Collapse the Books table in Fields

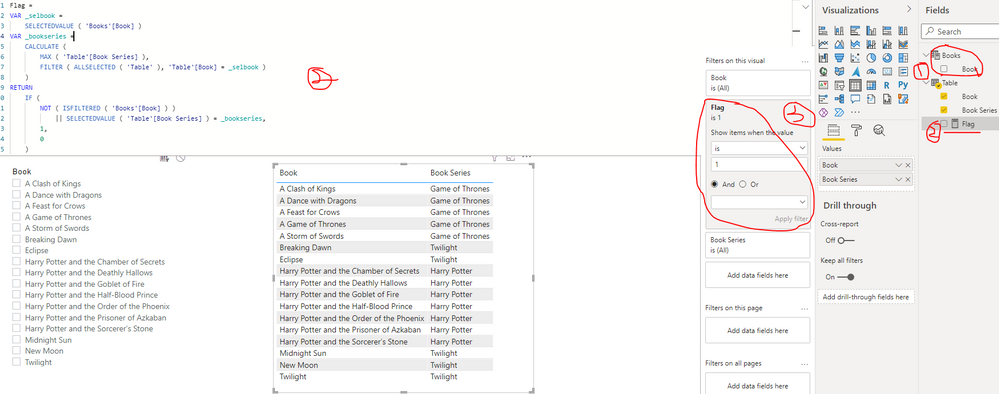point(926,55)
